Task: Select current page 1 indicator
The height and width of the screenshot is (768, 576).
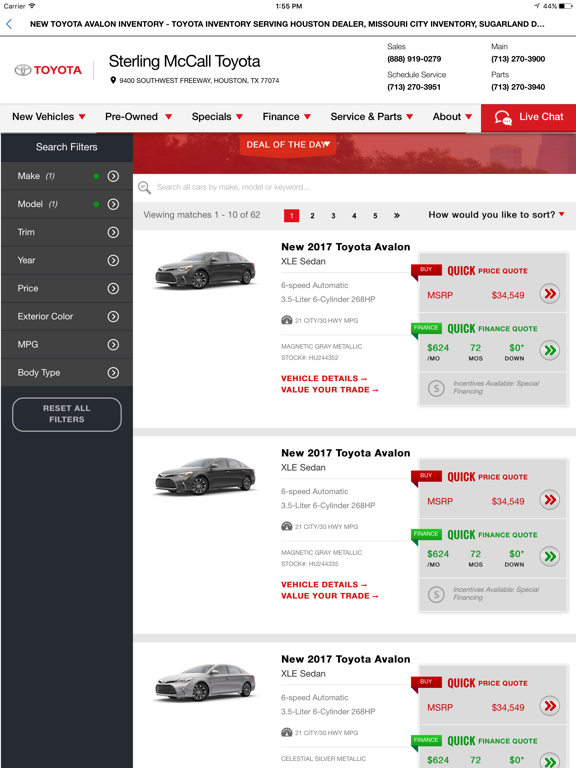Action: coord(291,216)
